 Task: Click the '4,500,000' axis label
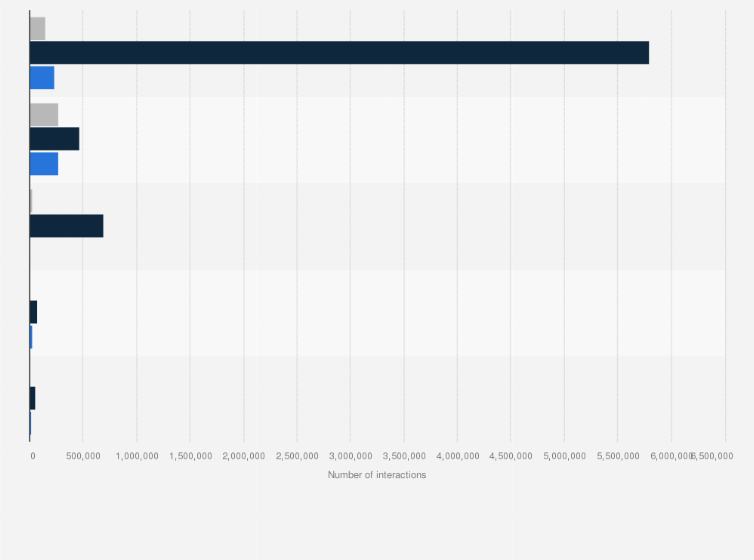click(511, 456)
